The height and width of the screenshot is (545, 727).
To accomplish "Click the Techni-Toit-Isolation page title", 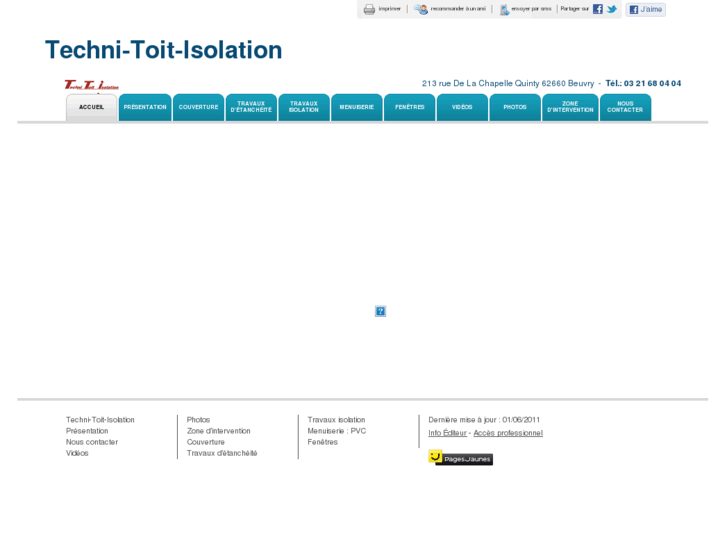I will pos(164,50).
